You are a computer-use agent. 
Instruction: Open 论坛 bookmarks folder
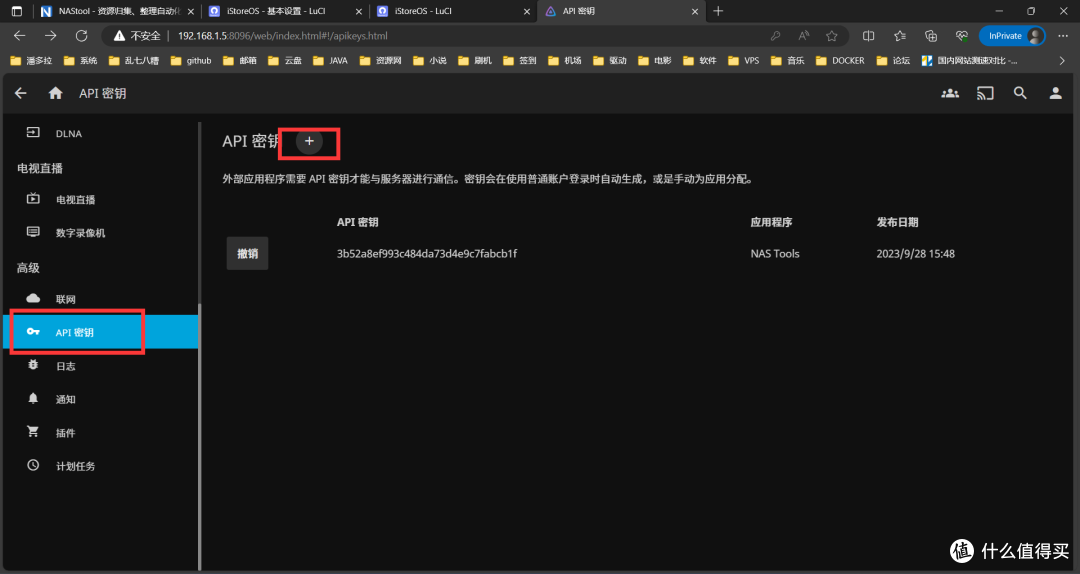(893, 61)
